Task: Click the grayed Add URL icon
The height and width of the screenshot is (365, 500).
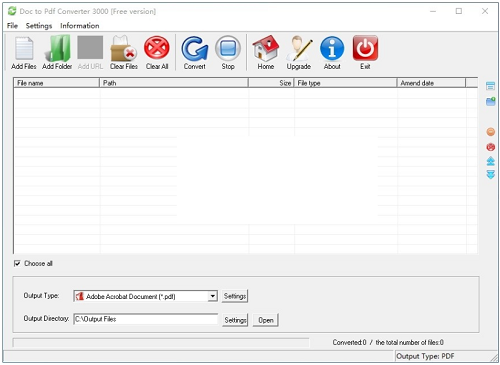Action: tap(90, 53)
